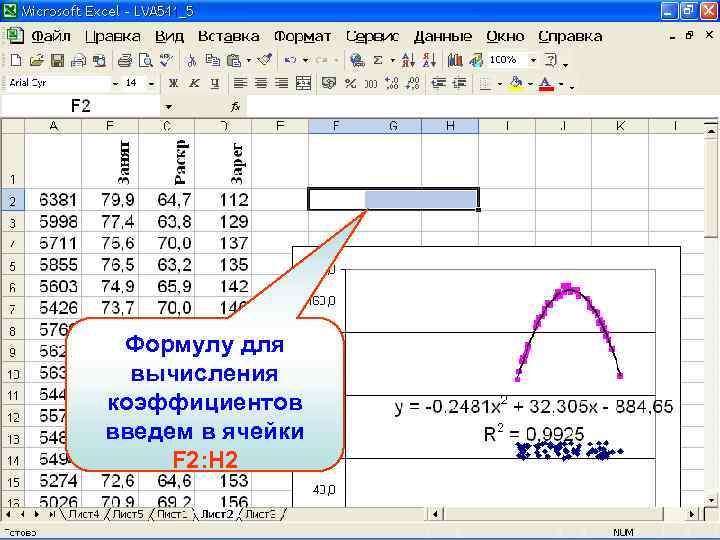Viewport: 720px width, 540px height.
Task: Expand the paste options arrow
Action: click(248, 60)
